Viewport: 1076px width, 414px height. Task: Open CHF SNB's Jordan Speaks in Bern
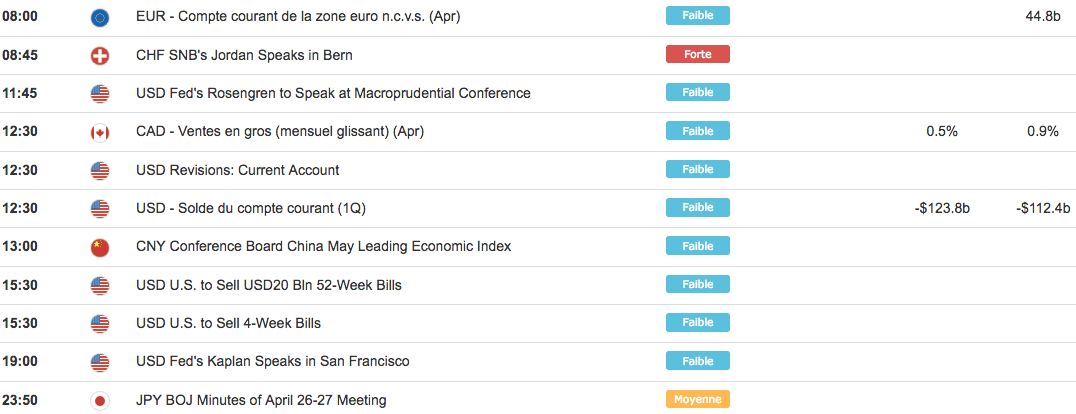coord(244,55)
